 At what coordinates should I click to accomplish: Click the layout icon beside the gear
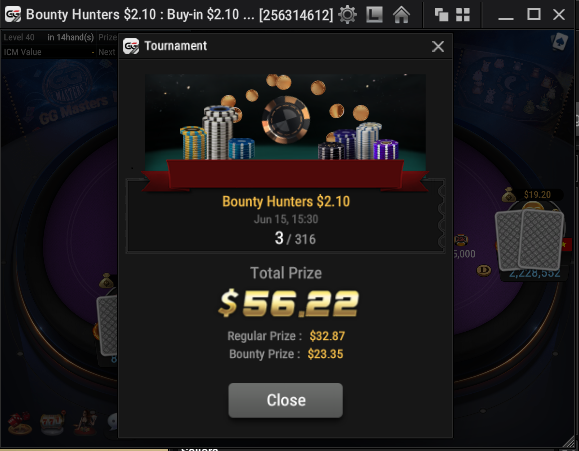coord(374,15)
